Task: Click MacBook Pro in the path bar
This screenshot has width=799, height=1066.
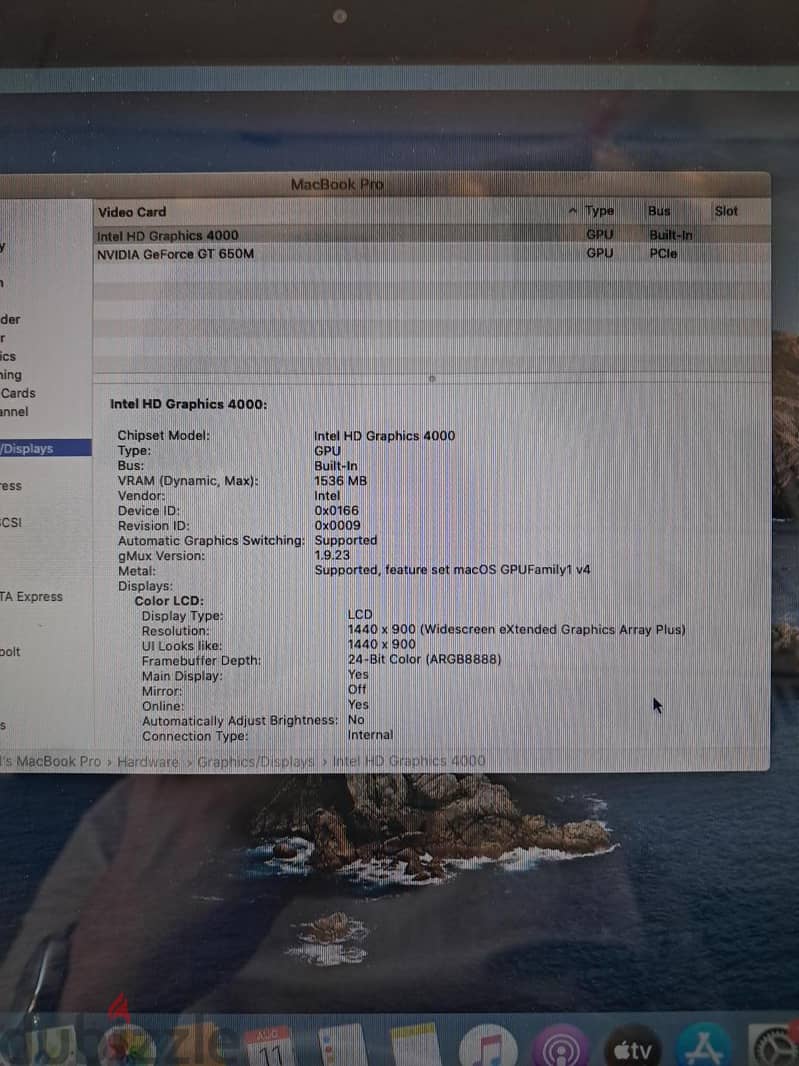Action: [51, 761]
